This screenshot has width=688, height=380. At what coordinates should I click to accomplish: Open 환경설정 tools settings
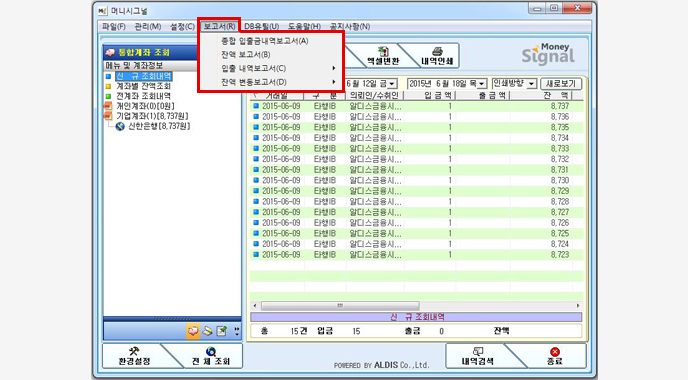(134, 356)
